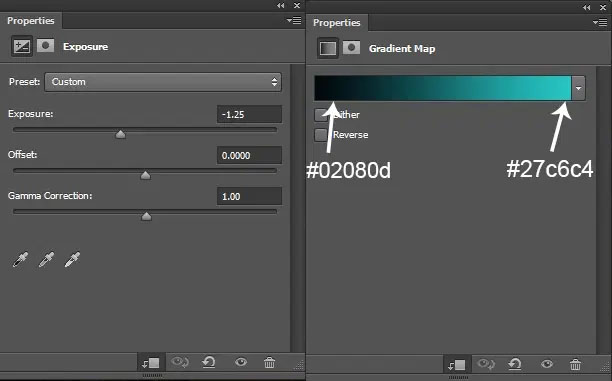Image resolution: width=612 pixels, height=381 pixels.
Task: Collapse Gradient Map panel with double arrows
Action: click(587, 7)
